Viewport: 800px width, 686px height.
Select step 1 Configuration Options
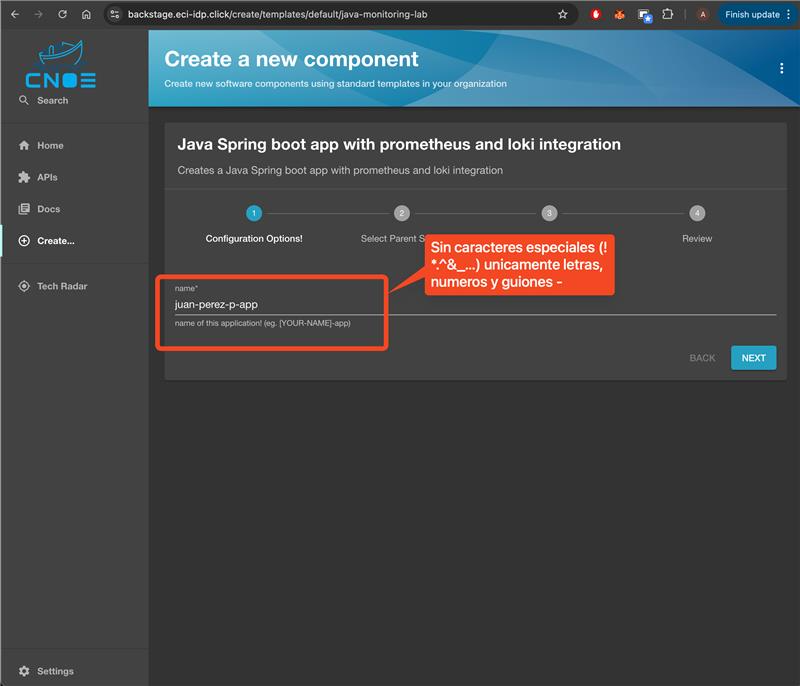[254, 213]
